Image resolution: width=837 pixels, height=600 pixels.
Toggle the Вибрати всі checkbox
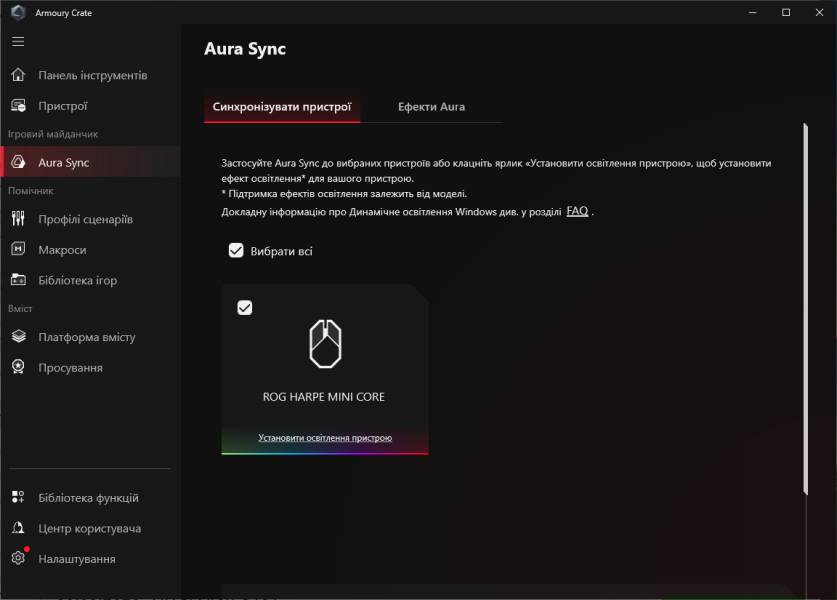236,251
